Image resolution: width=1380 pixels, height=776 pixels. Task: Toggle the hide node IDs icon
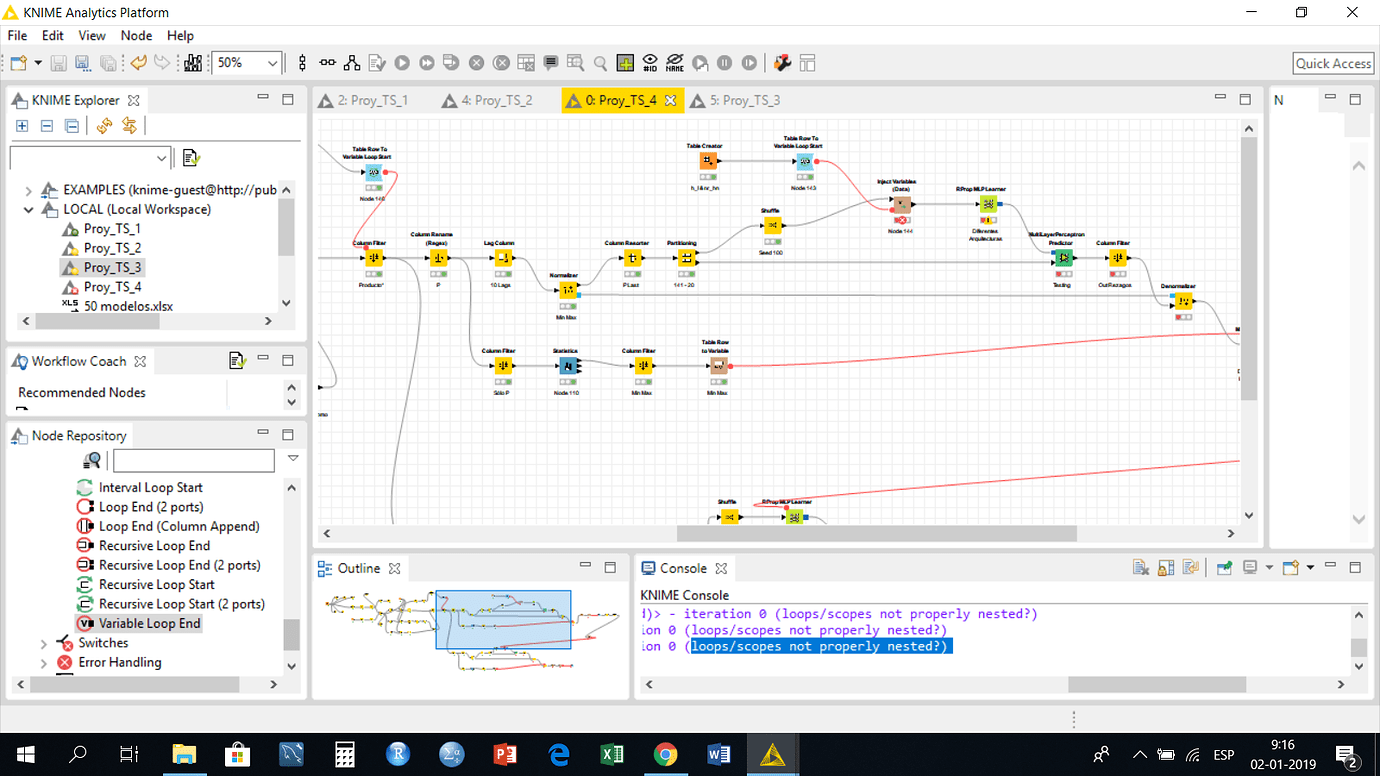coord(650,63)
